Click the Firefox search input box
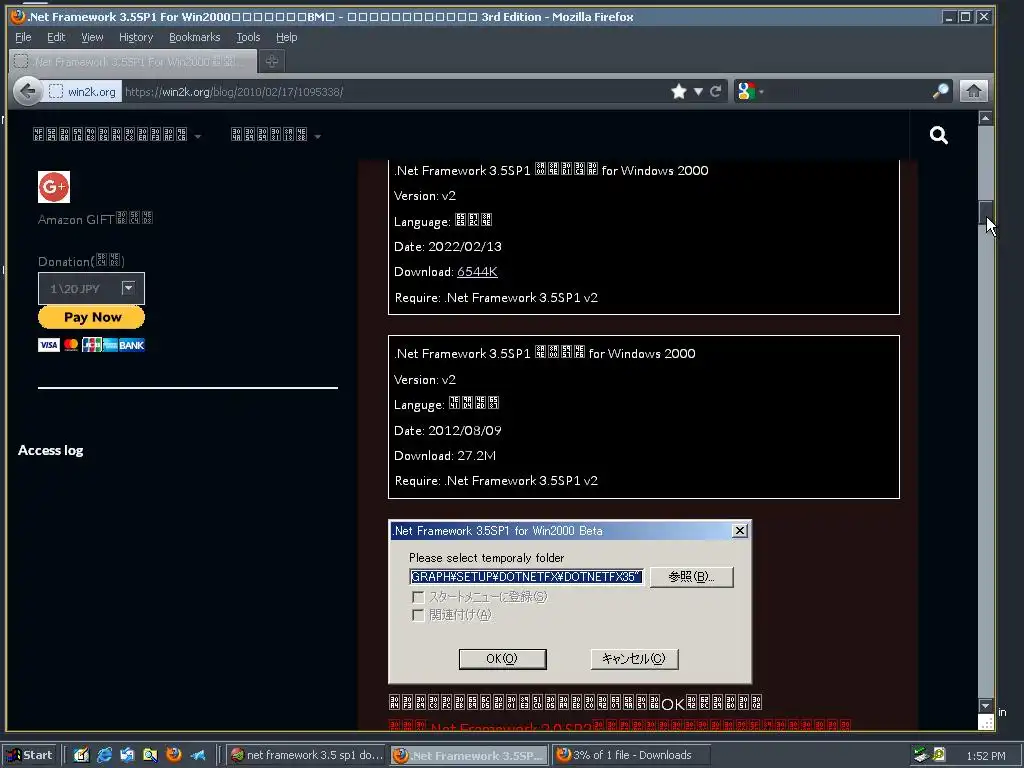Image resolution: width=1024 pixels, height=768 pixels. [x=846, y=91]
